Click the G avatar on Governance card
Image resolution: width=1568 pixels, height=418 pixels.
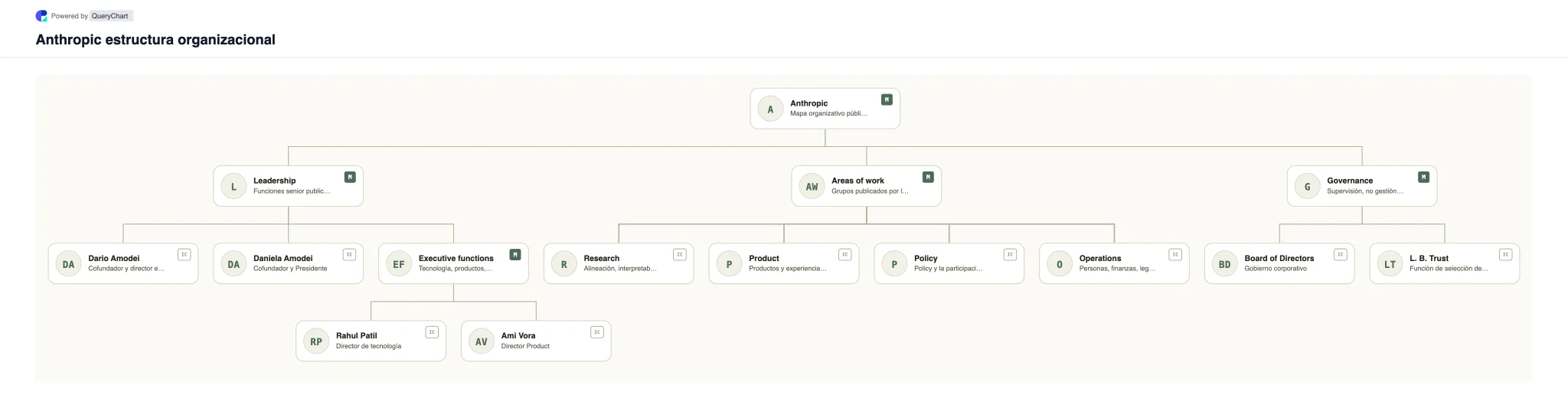click(1307, 187)
